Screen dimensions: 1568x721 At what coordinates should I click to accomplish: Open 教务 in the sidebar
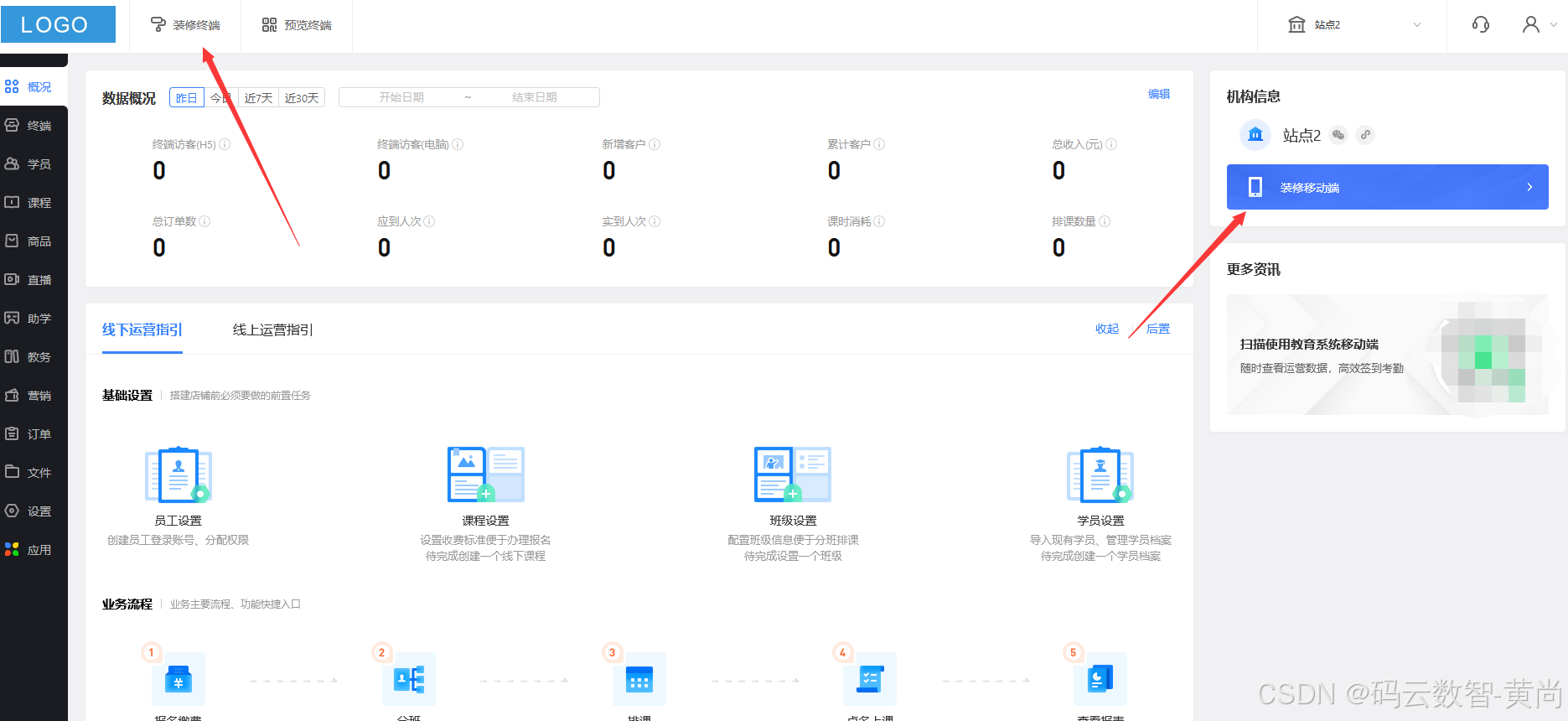coord(34,356)
